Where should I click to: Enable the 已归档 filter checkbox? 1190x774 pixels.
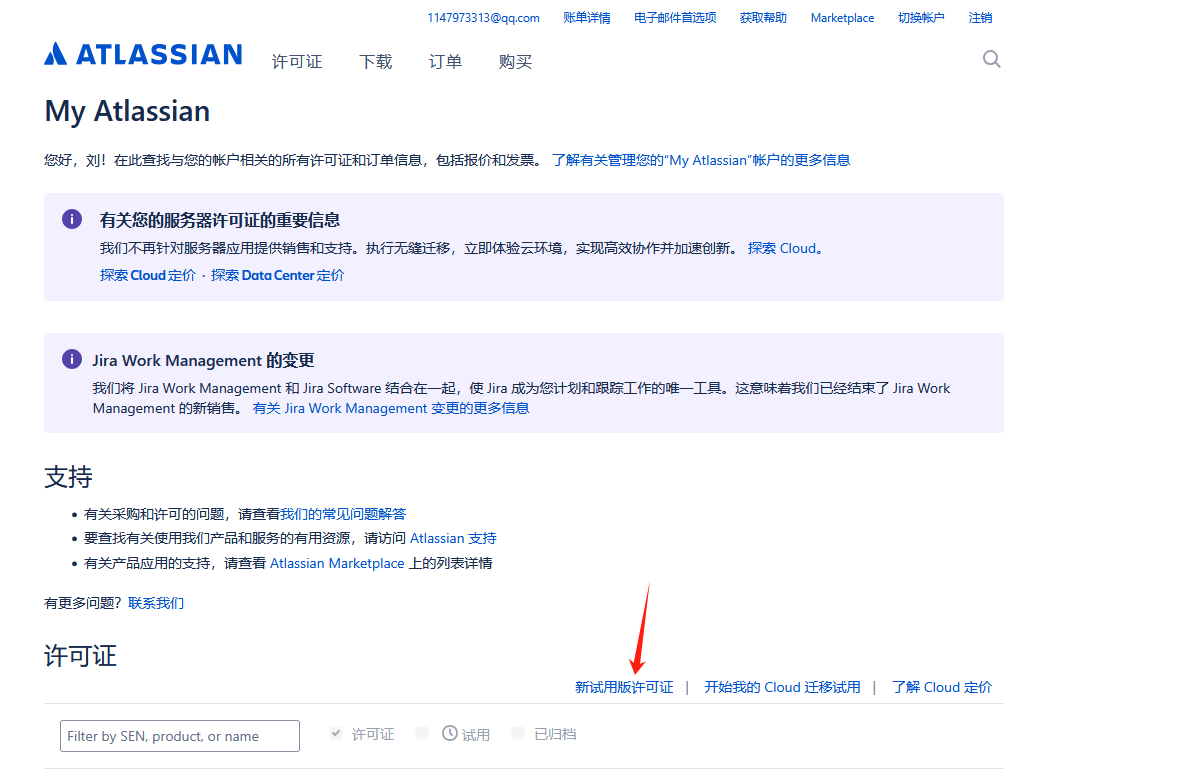coord(518,733)
